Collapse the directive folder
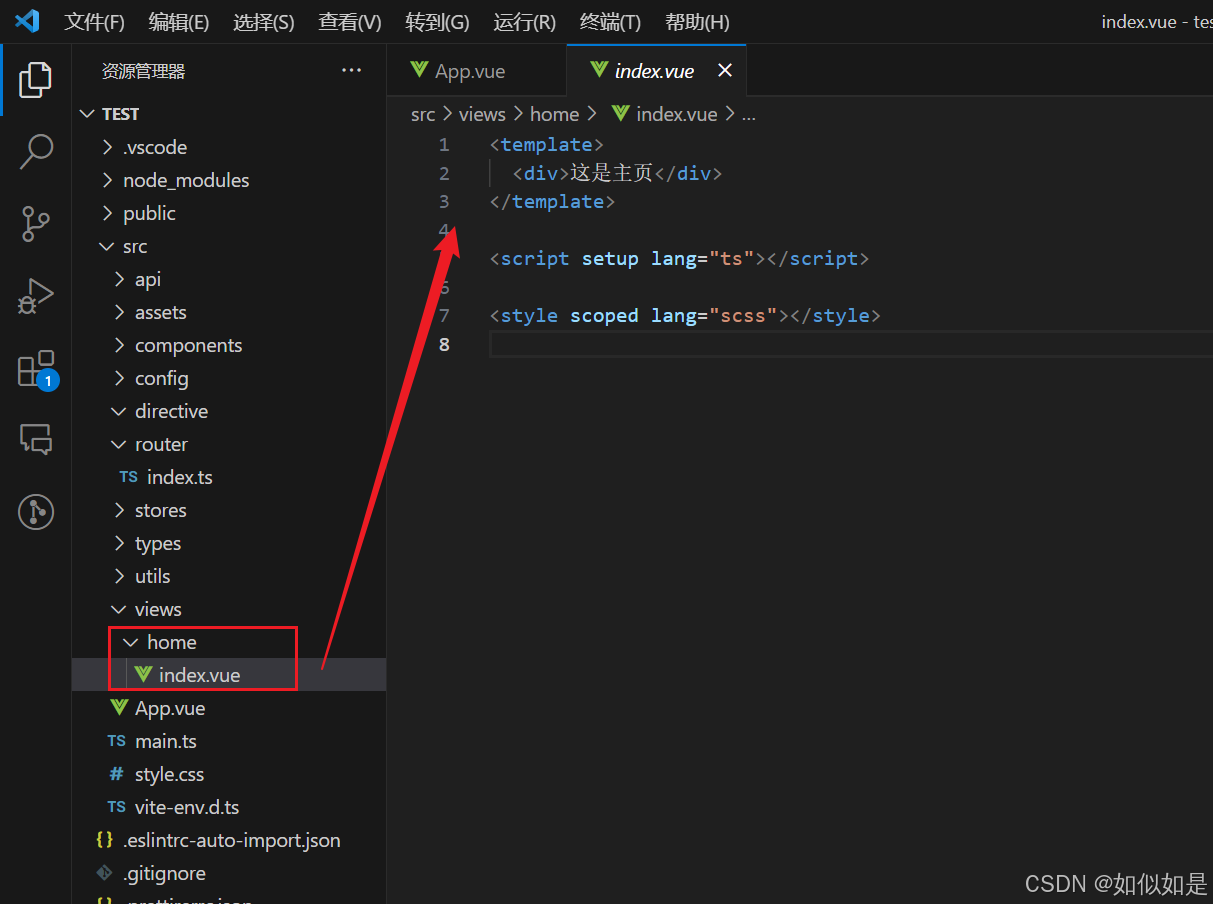This screenshot has height=904, width=1213. coord(120,411)
